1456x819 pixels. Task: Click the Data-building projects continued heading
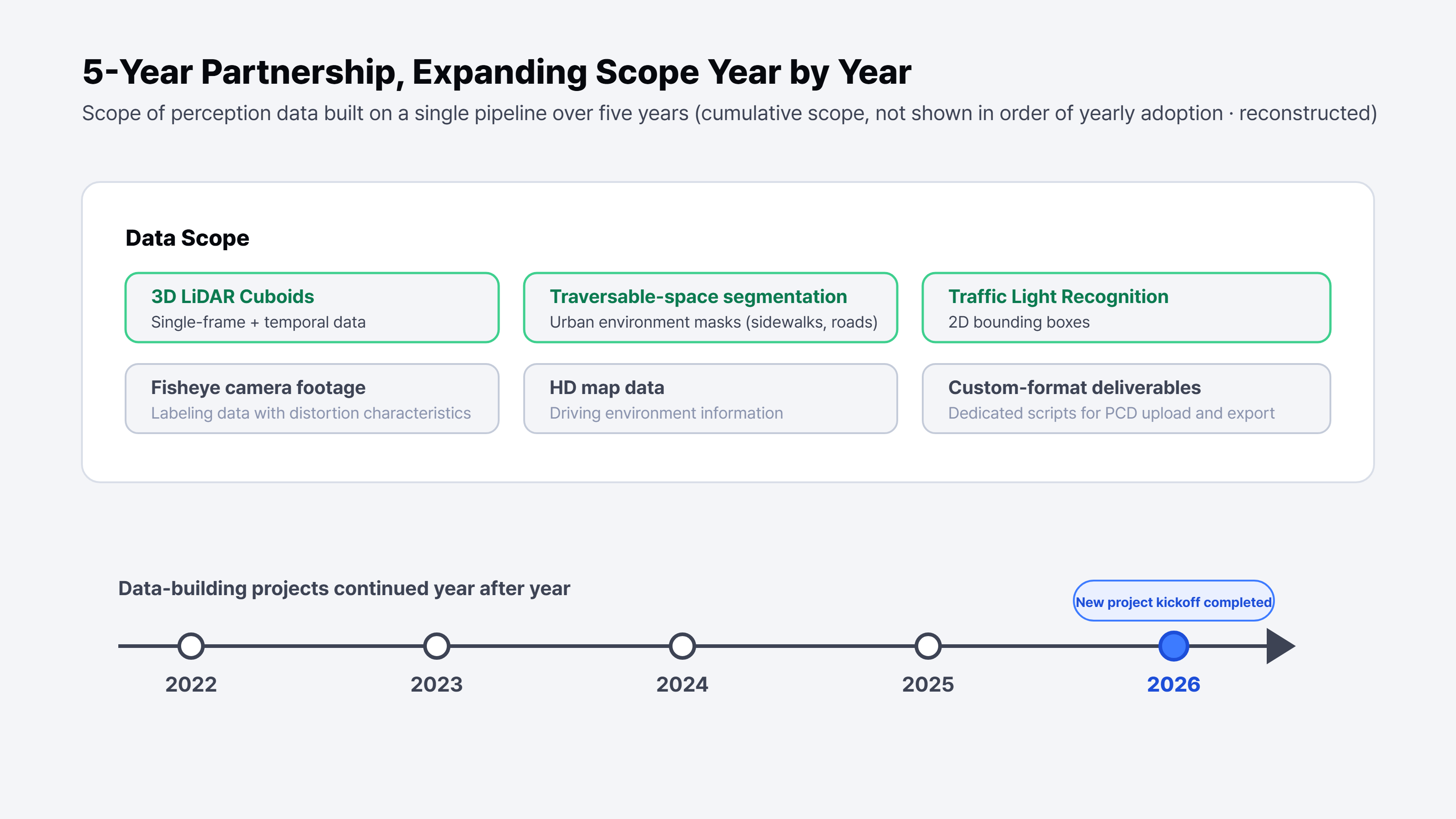point(344,588)
